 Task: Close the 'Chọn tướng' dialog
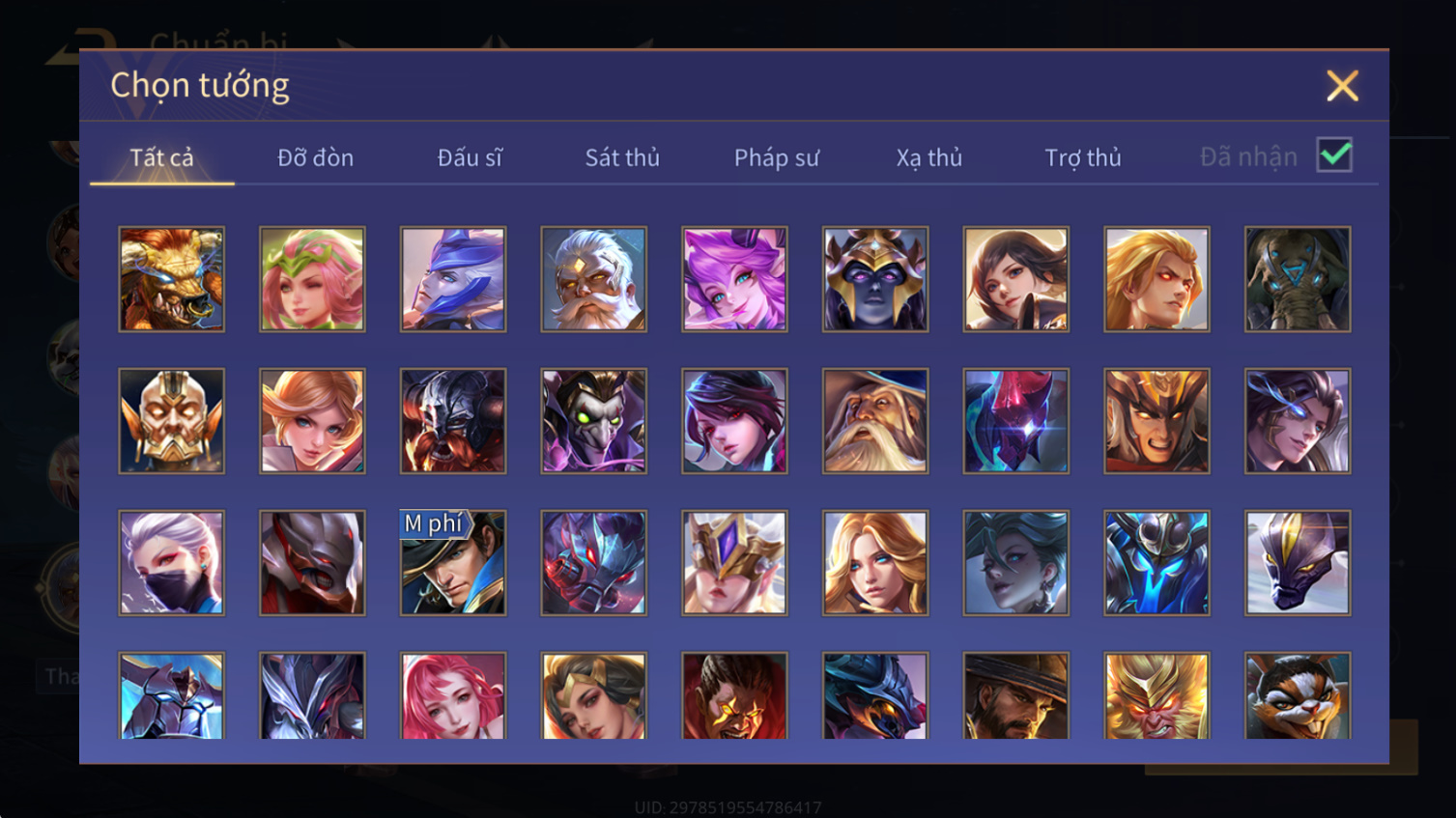(x=1342, y=86)
